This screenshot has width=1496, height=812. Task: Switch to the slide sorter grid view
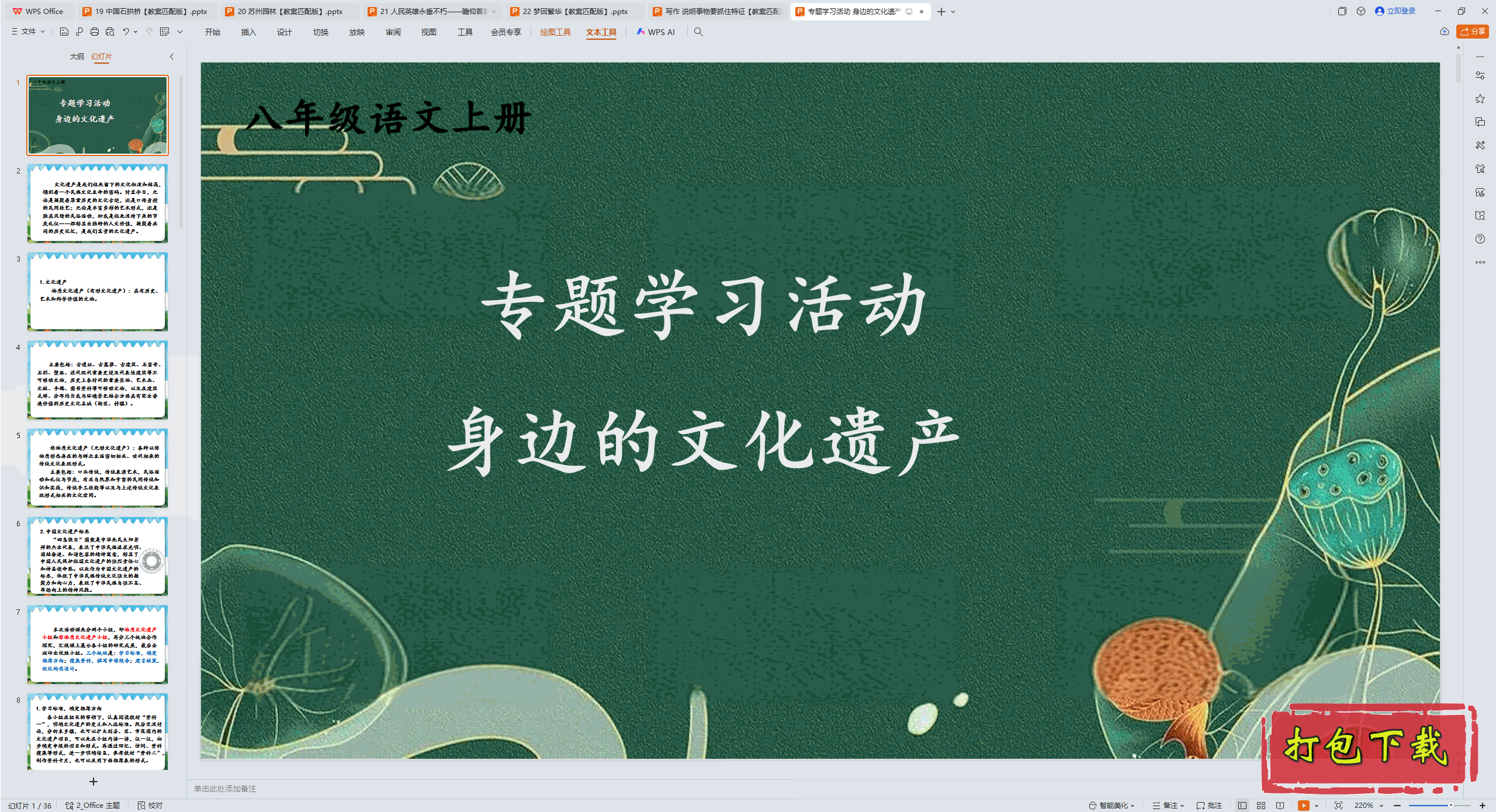[x=1261, y=805]
